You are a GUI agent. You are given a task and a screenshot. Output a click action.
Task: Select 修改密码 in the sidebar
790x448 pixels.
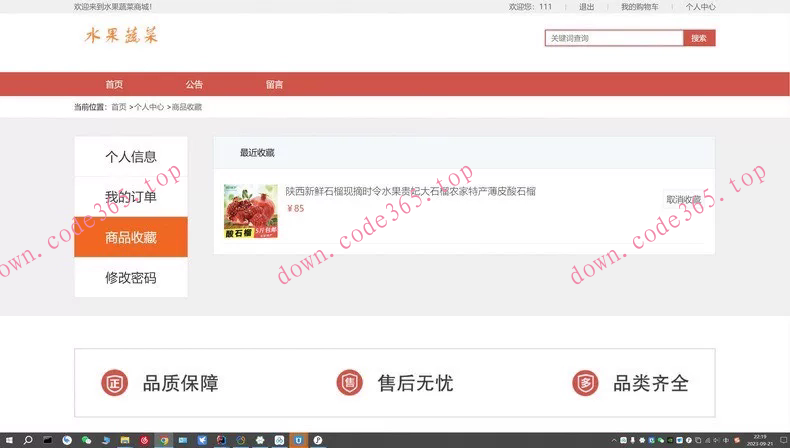coord(131,277)
